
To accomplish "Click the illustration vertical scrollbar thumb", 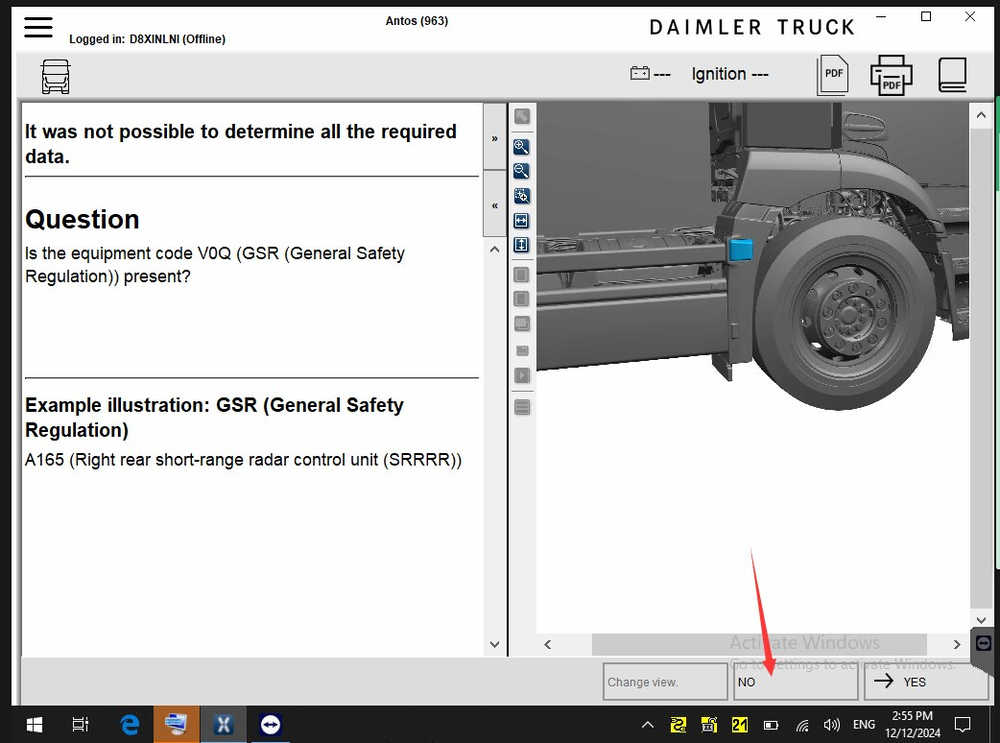I will pyautogui.click(x=981, y=367).
